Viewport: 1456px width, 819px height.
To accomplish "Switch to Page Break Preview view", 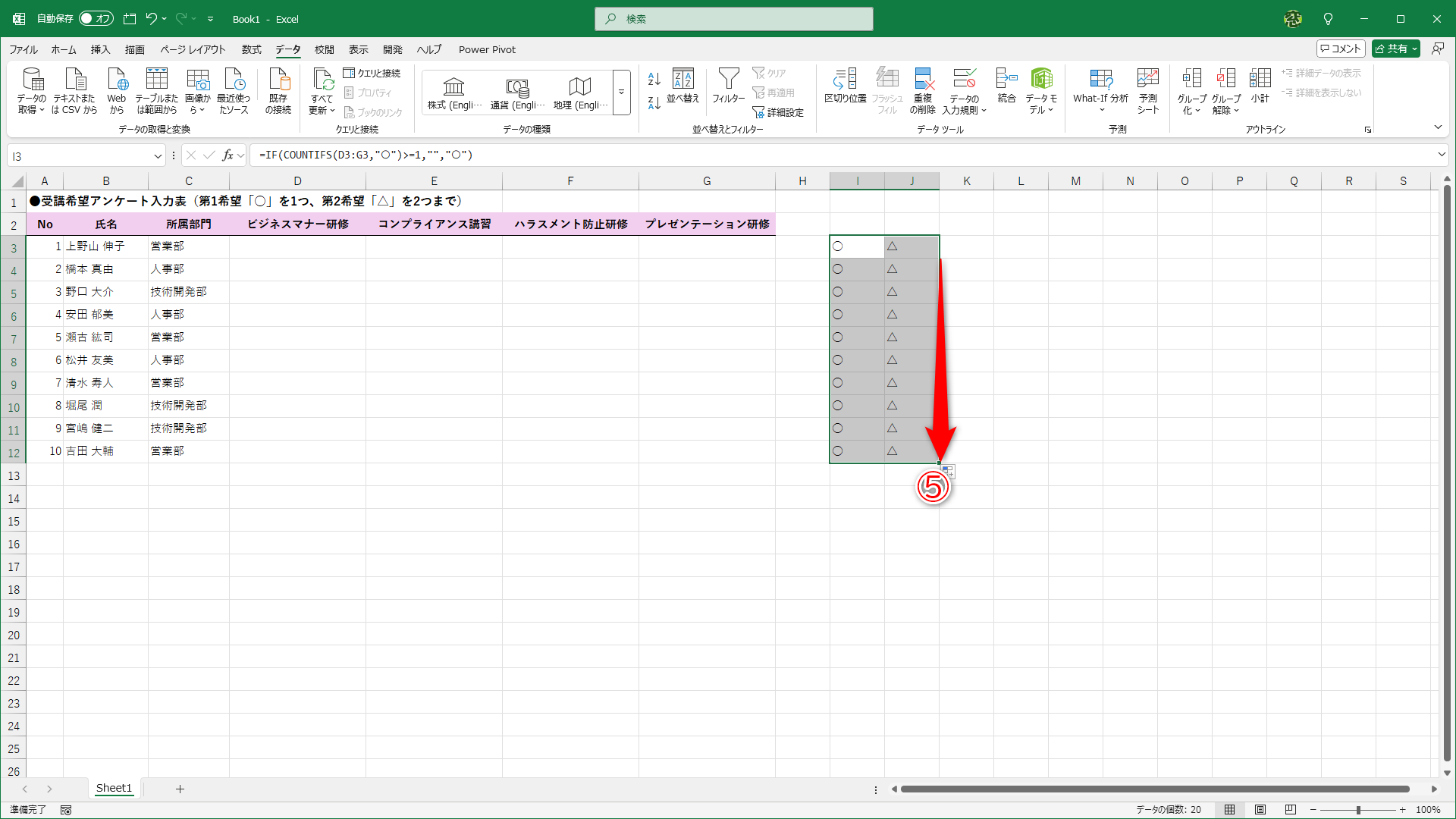I will [1291, 810].
